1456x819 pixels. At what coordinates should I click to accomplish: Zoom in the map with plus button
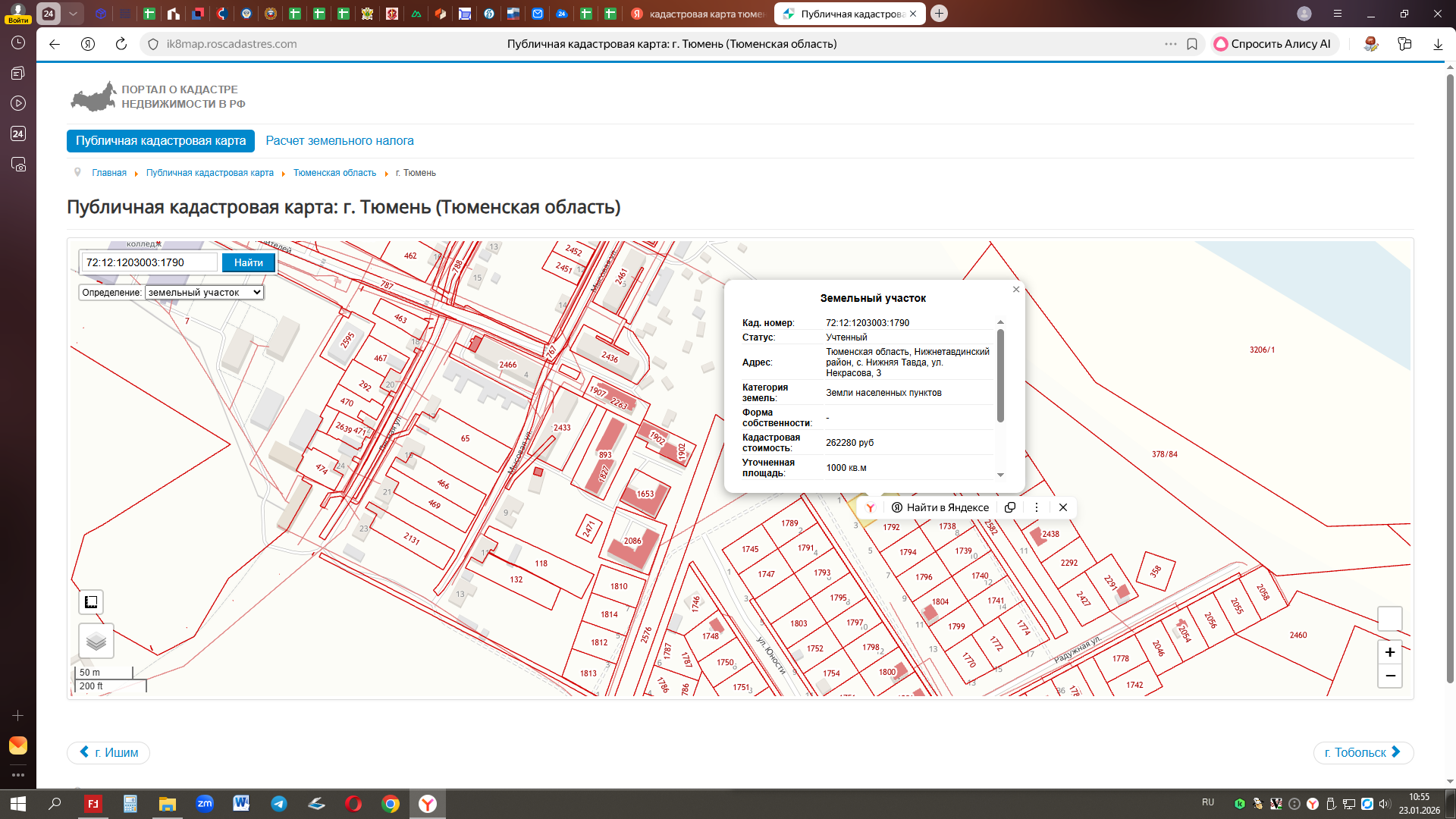coord(1389,652)
